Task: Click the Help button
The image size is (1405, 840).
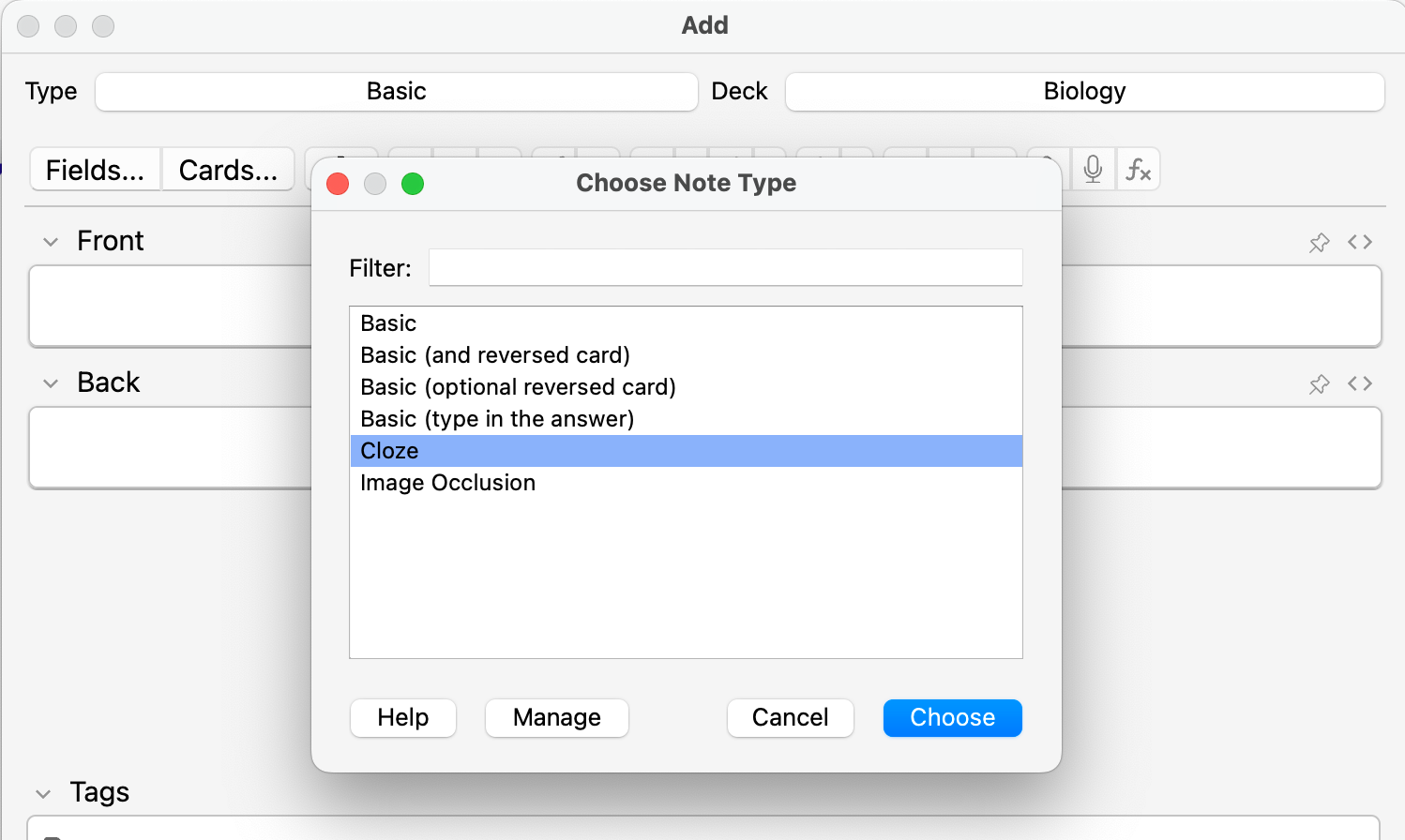Action: click(402, 718)
